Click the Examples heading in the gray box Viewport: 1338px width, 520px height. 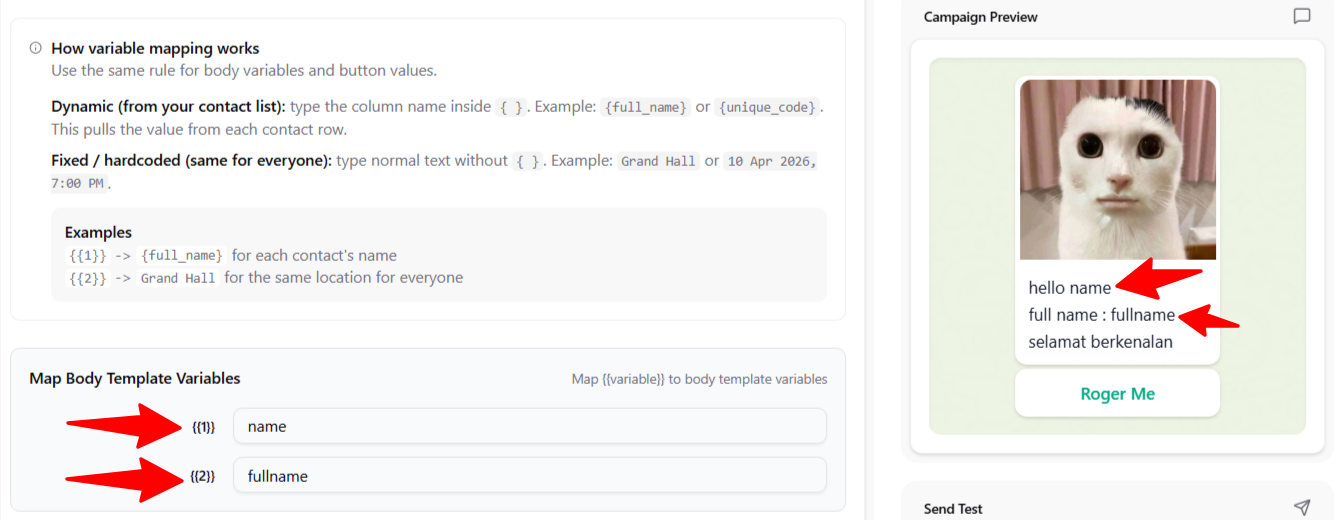98,232
